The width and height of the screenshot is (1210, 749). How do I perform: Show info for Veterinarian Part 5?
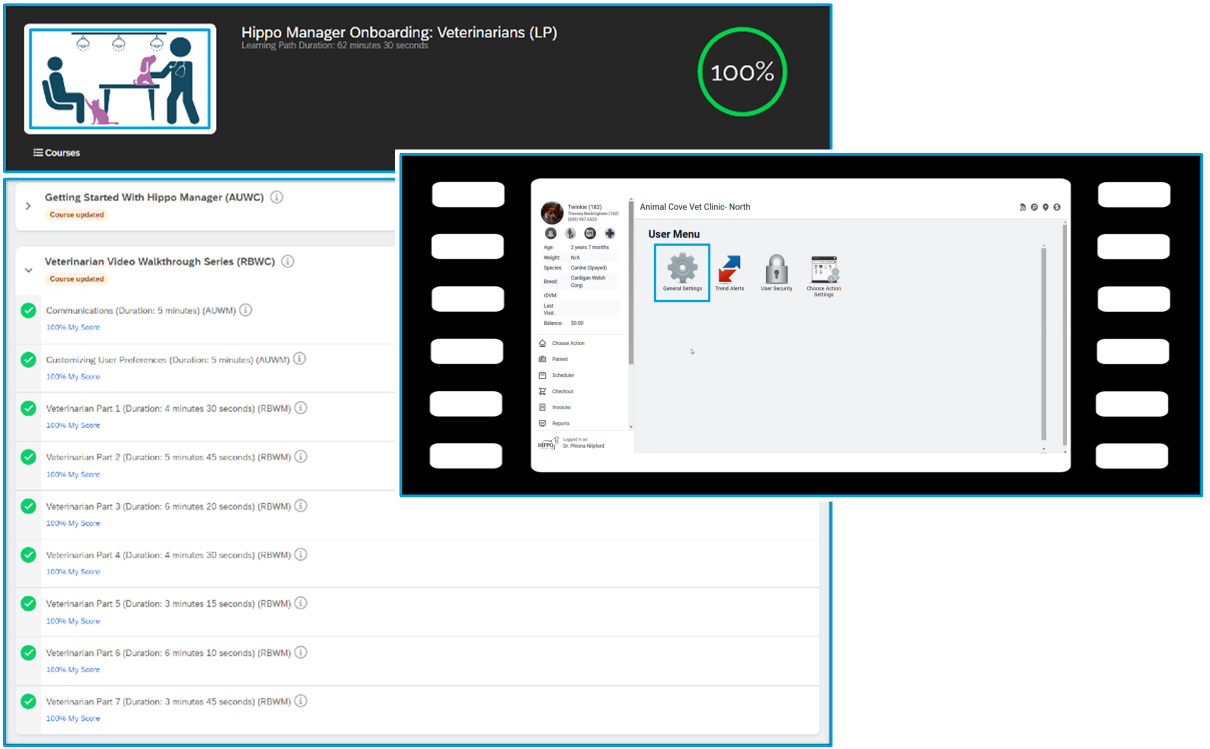point(300,603)
